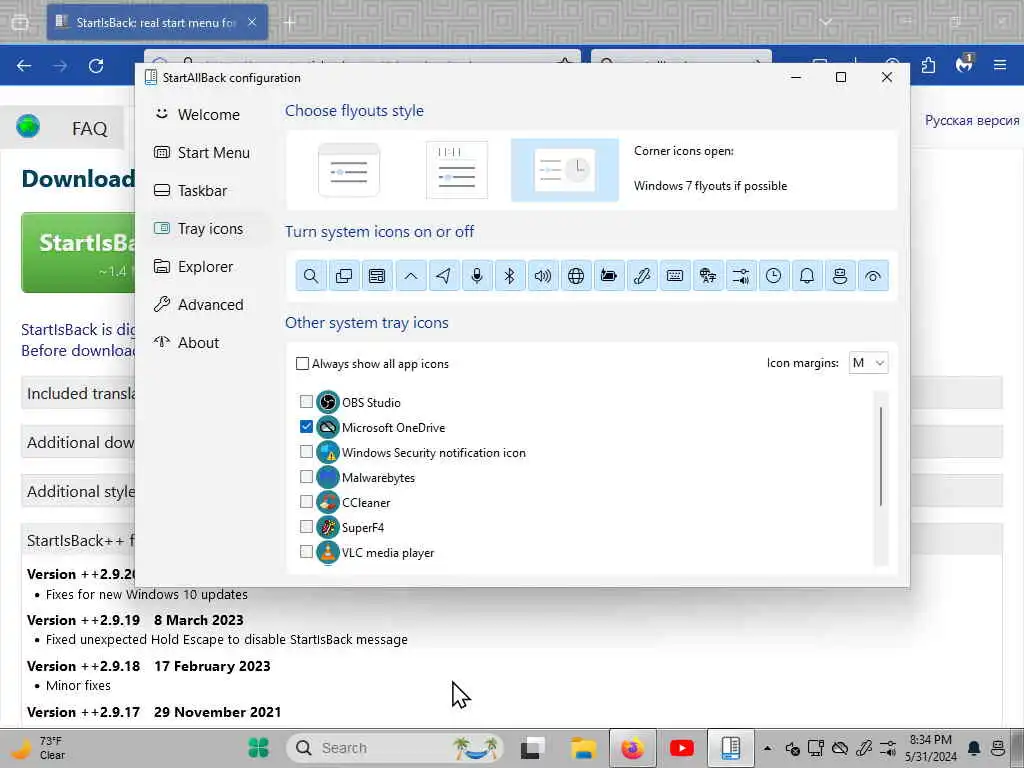The width and height of the screenshot is (1024, 768).
Task: Toggle the Volume speaker system icon
Action: [543, 276]
